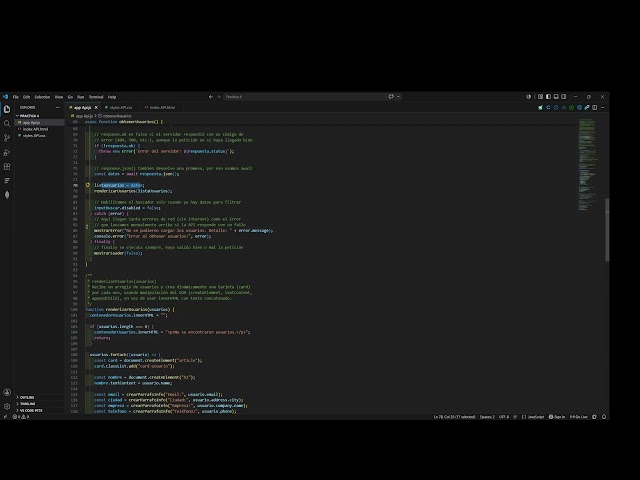Open the Go menu
This screenshot has height=480, width=640.
tap(70, 97)
